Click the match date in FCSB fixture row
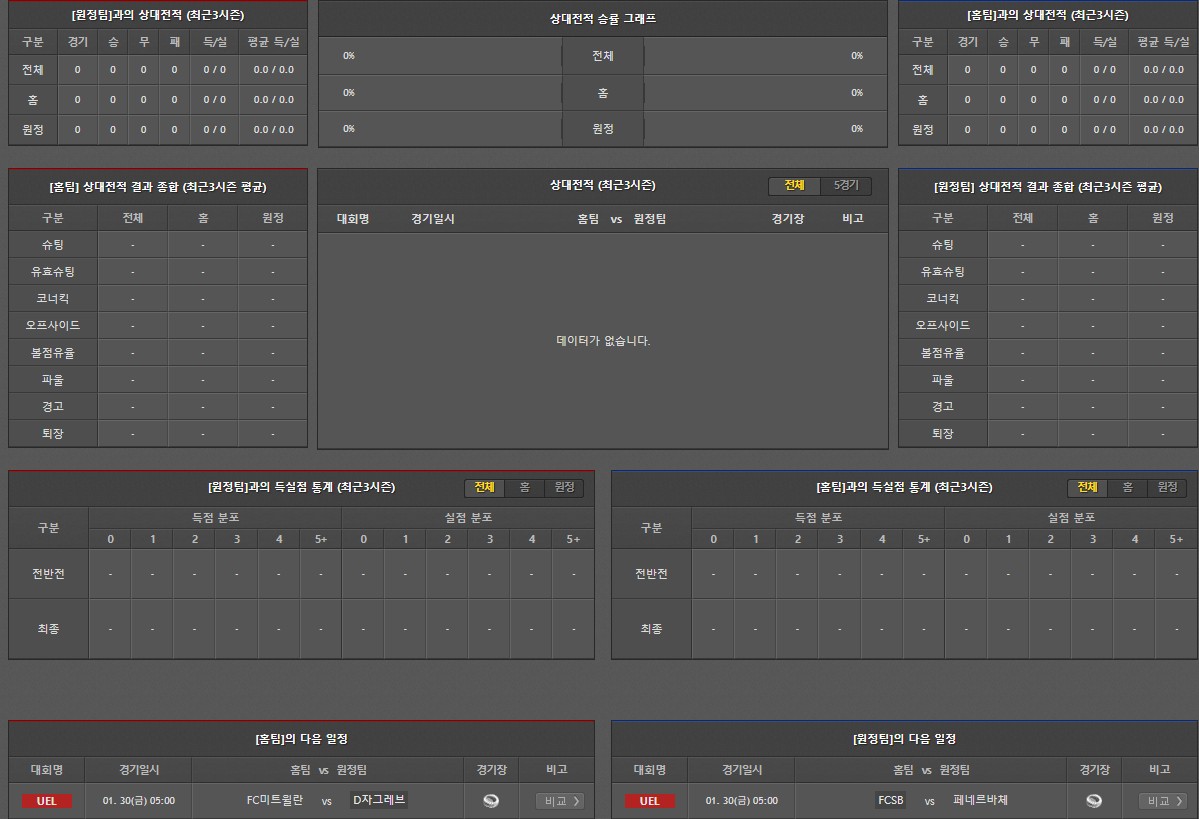 tap(741, 801)
